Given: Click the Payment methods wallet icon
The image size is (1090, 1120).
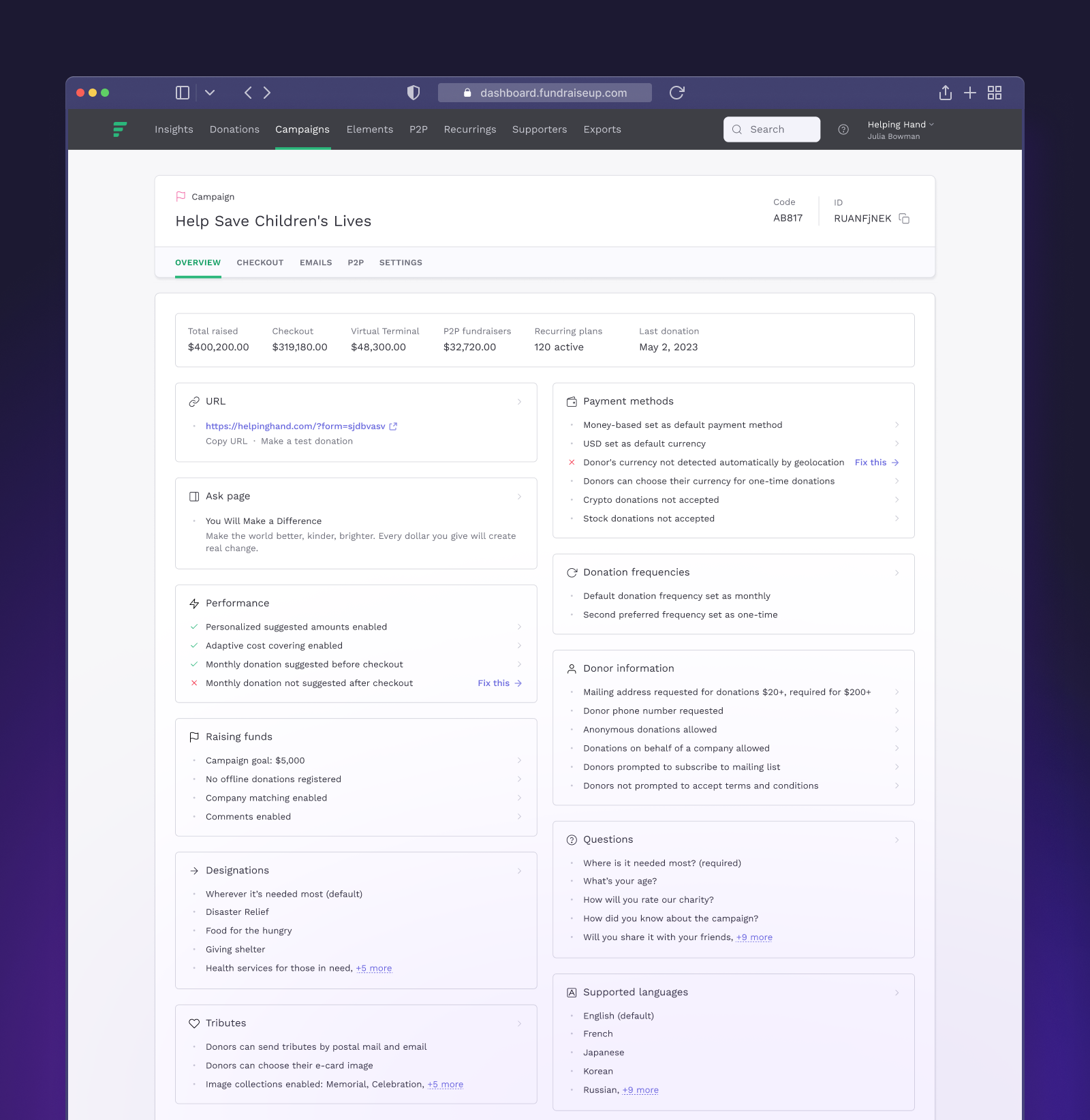Looking at the screenshot, I should 572,402.
